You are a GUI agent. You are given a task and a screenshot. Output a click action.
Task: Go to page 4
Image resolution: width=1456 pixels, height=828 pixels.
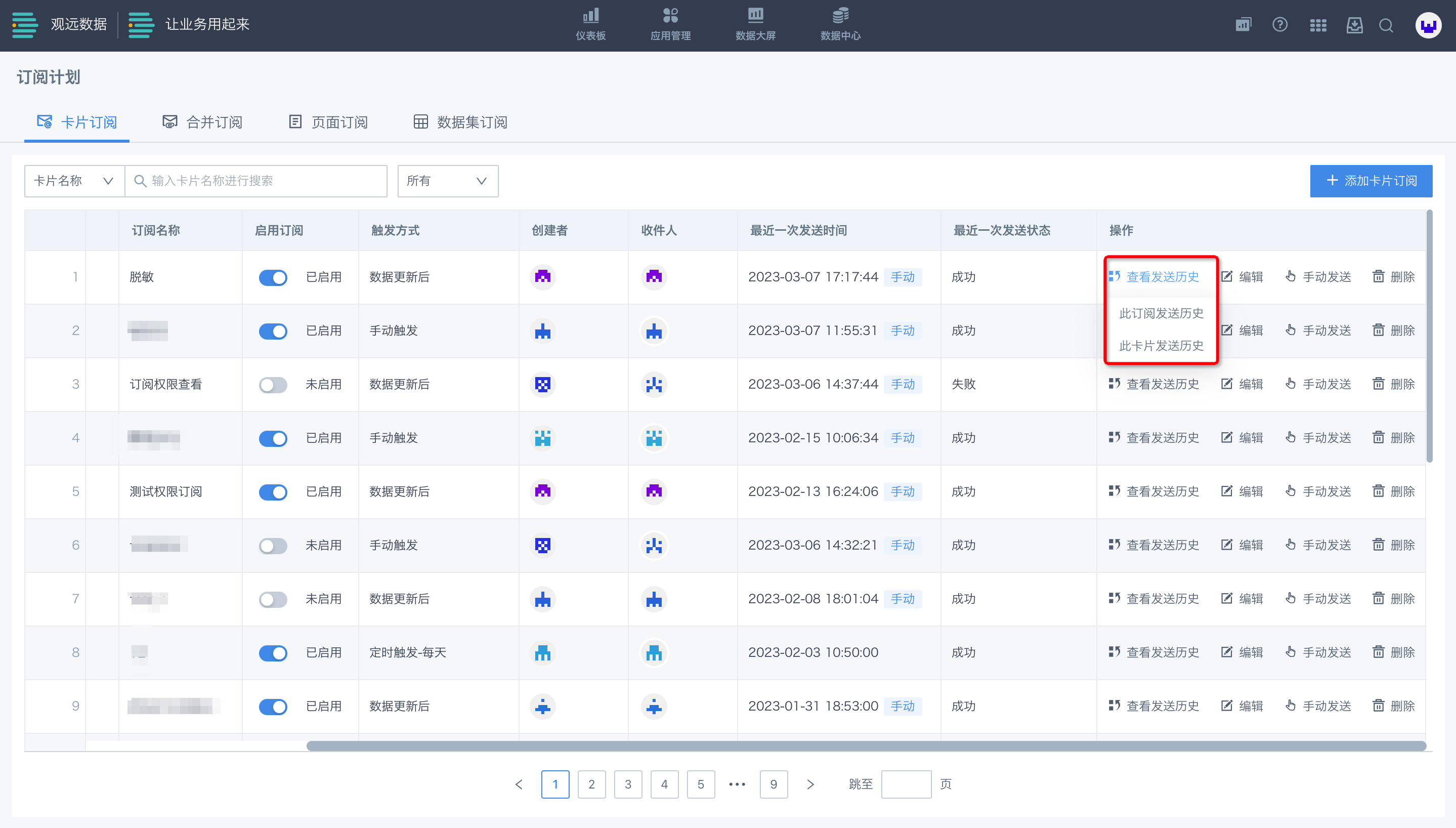[664, 785]
